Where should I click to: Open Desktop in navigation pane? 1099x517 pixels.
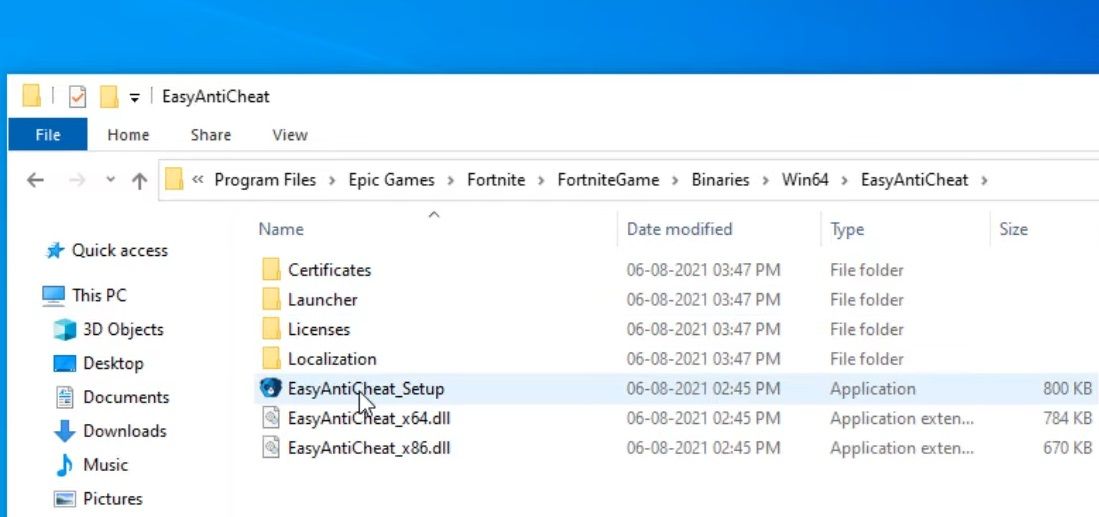[114, 364]
